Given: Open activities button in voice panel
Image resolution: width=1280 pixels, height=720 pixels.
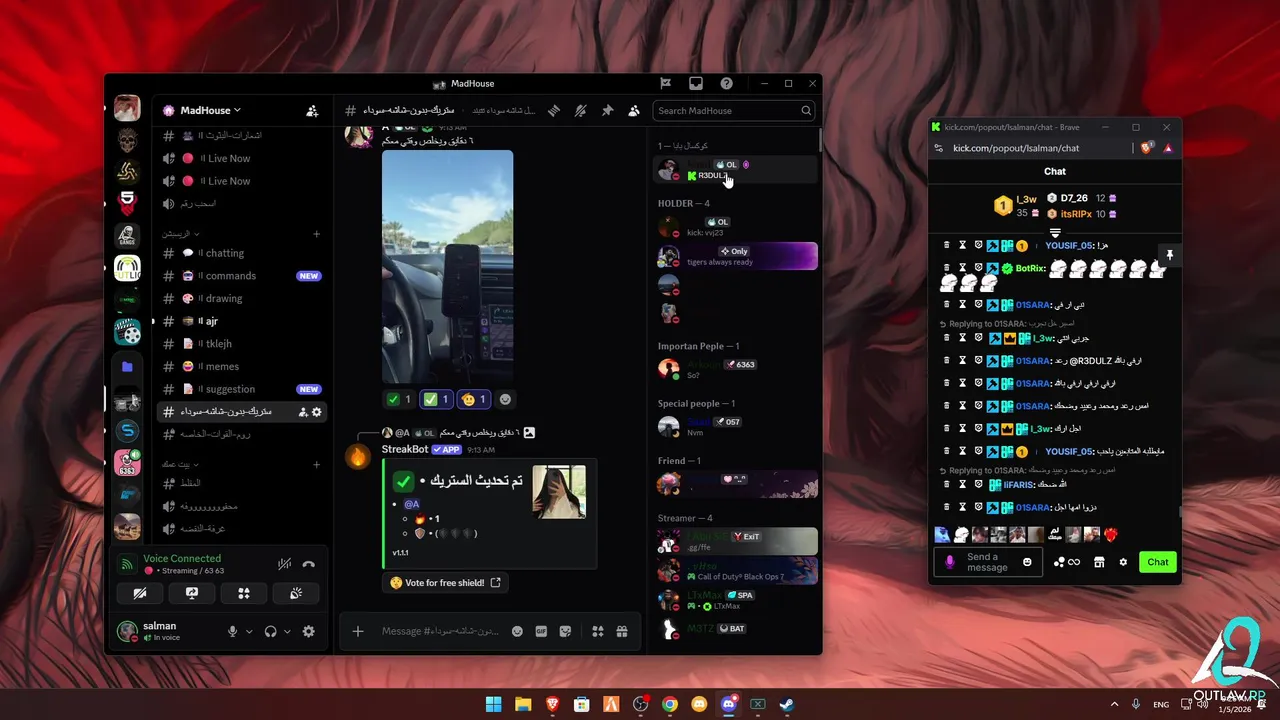Looking at the screenshot, I should coord(244,593).
